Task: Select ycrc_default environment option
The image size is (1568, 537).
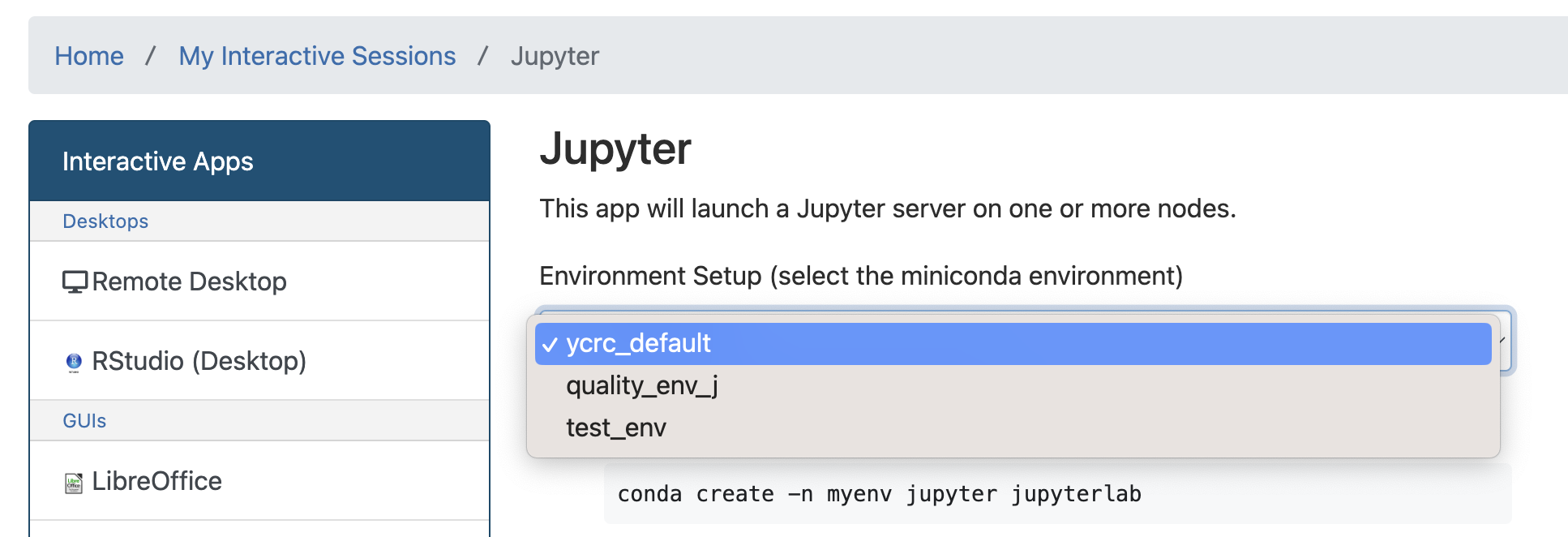Action: pos(1013,344)
